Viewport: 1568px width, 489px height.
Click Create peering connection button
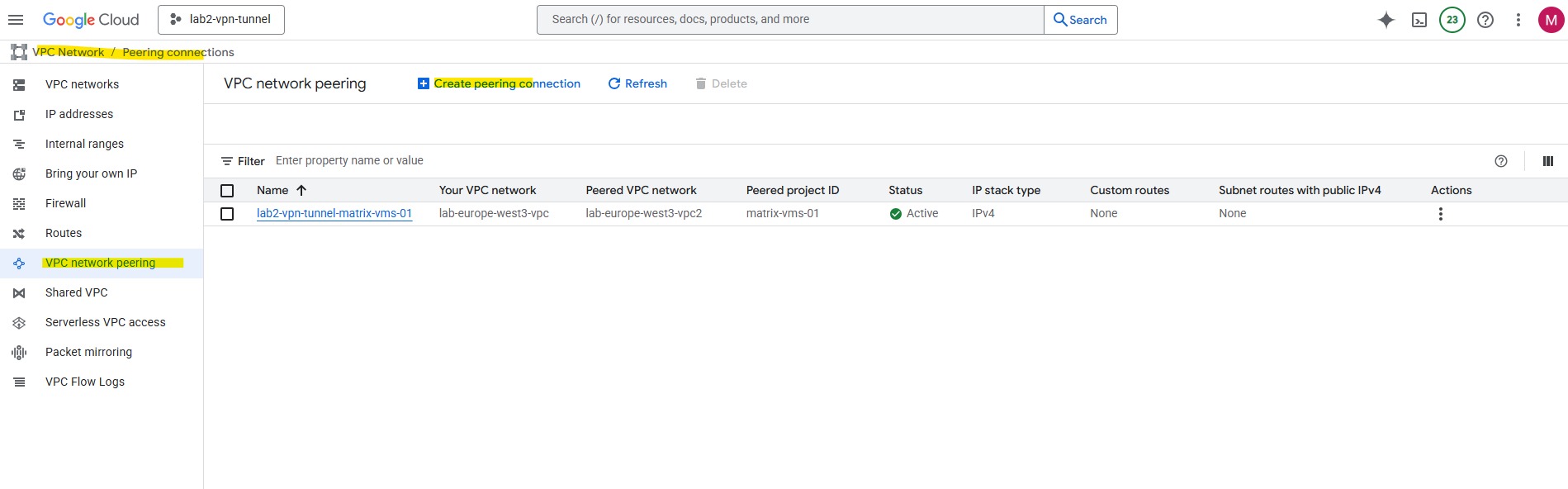coord(499,83)
